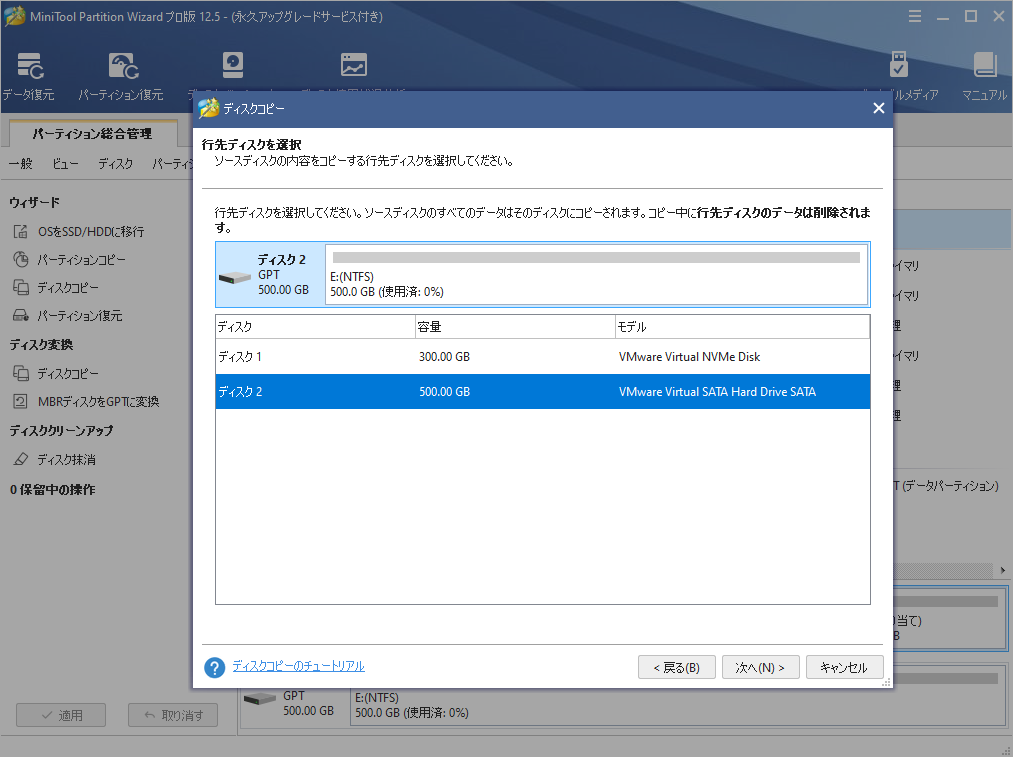Image resolution: width=1013 pixels, height=757 pixels.
Task: Click the ディスクコピー icon under ウィザード
Action: point(21,287)
